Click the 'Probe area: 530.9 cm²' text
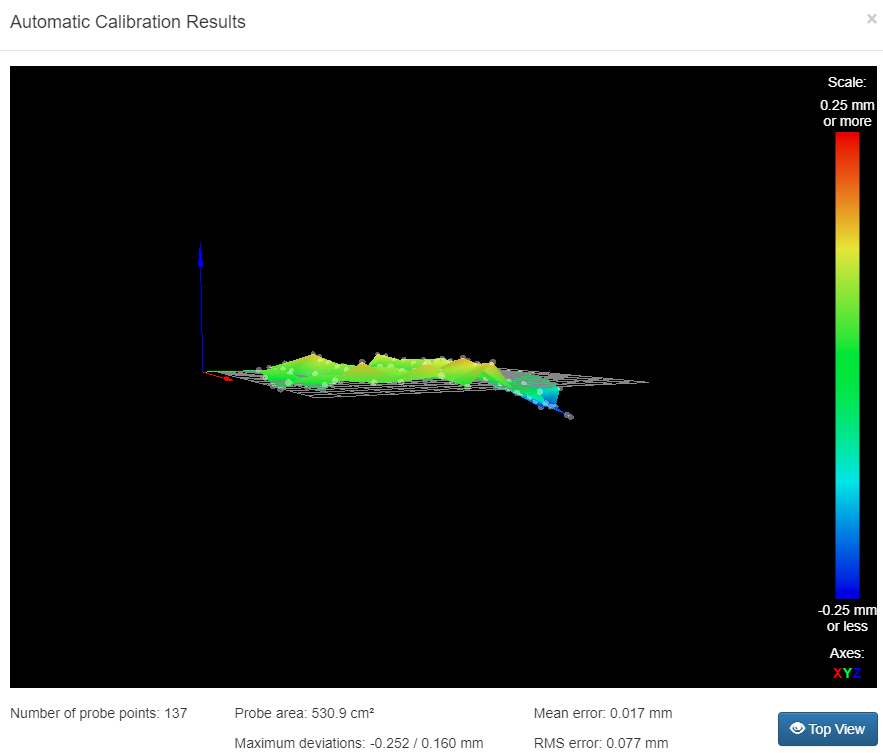The width and height of the screenshot is (883, 753). click(x=304, y=713)
